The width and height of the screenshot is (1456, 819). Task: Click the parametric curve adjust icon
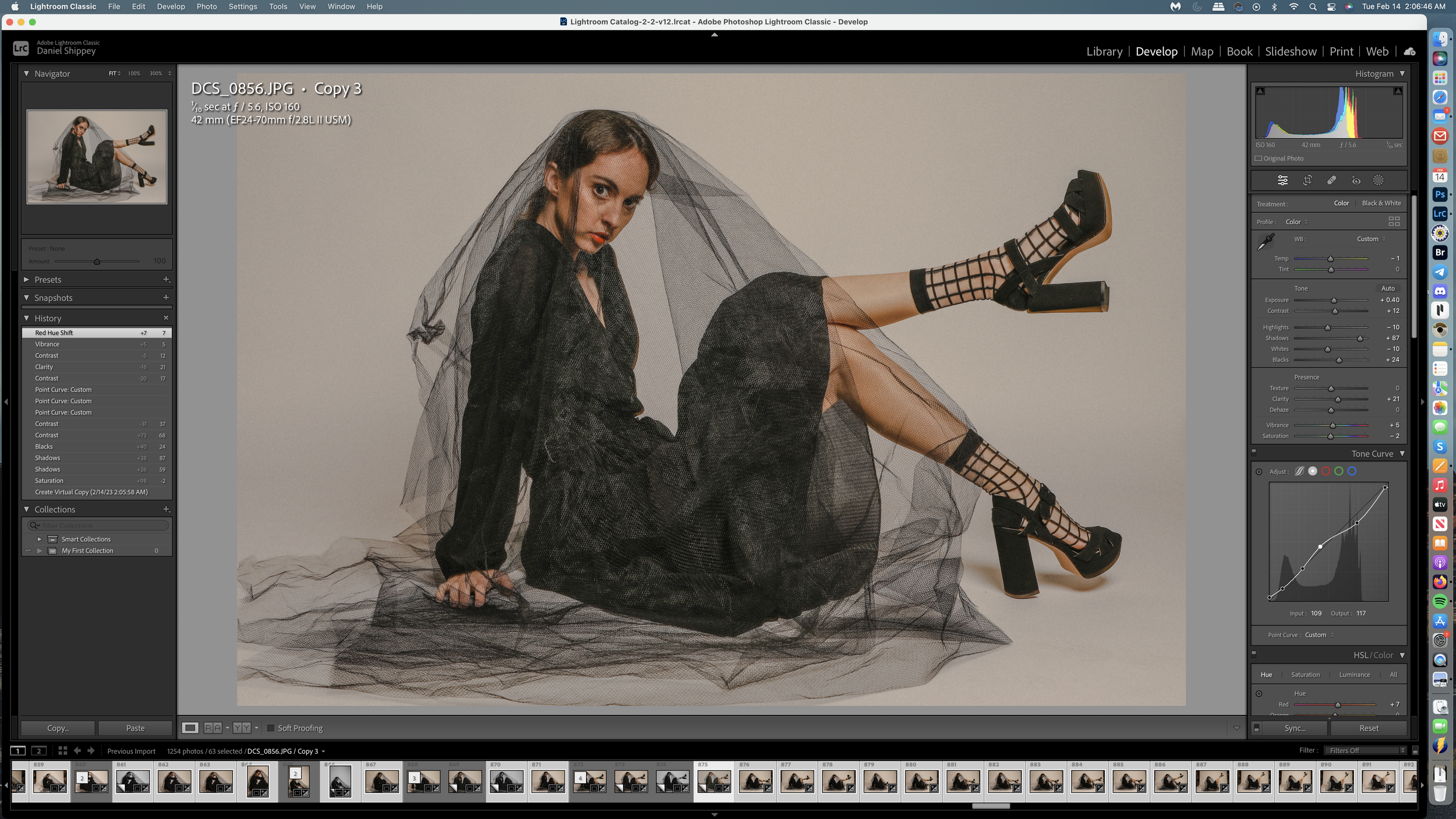(x=1299, y=471)
